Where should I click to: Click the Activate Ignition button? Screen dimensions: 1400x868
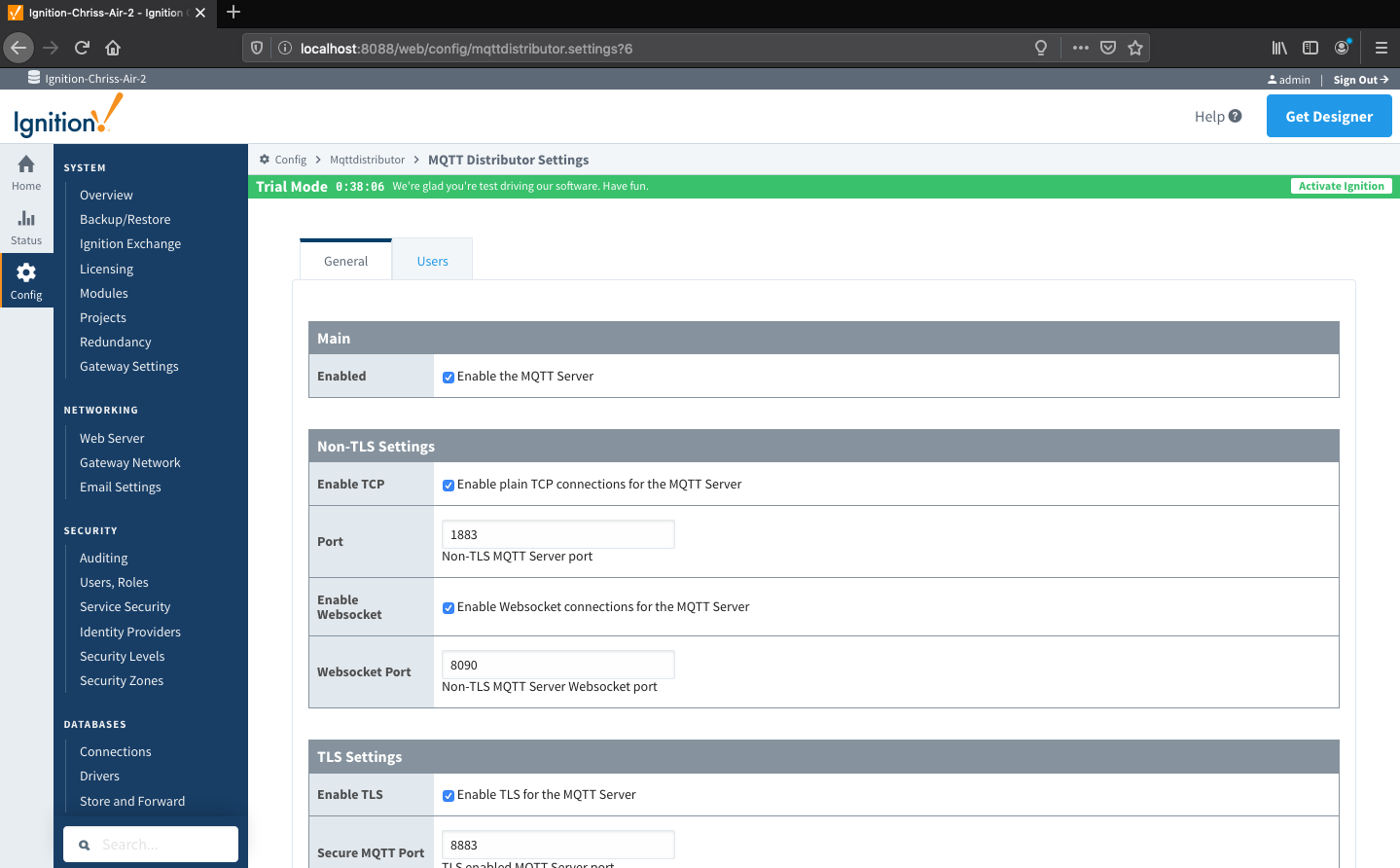1342,186
